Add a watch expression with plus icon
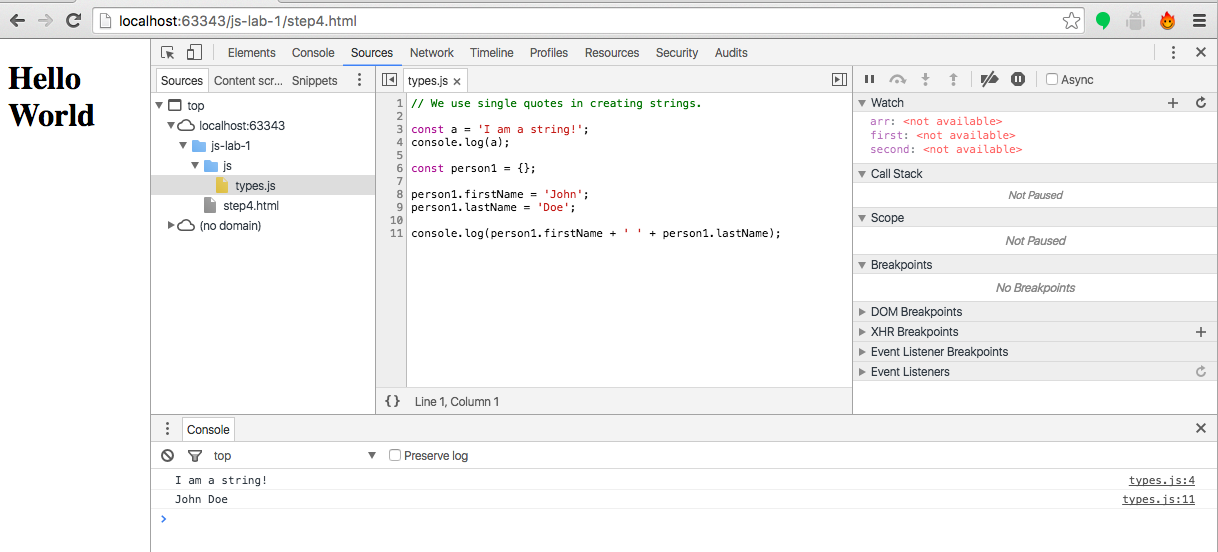The image size is (1218, 552). click(1173, 103)
